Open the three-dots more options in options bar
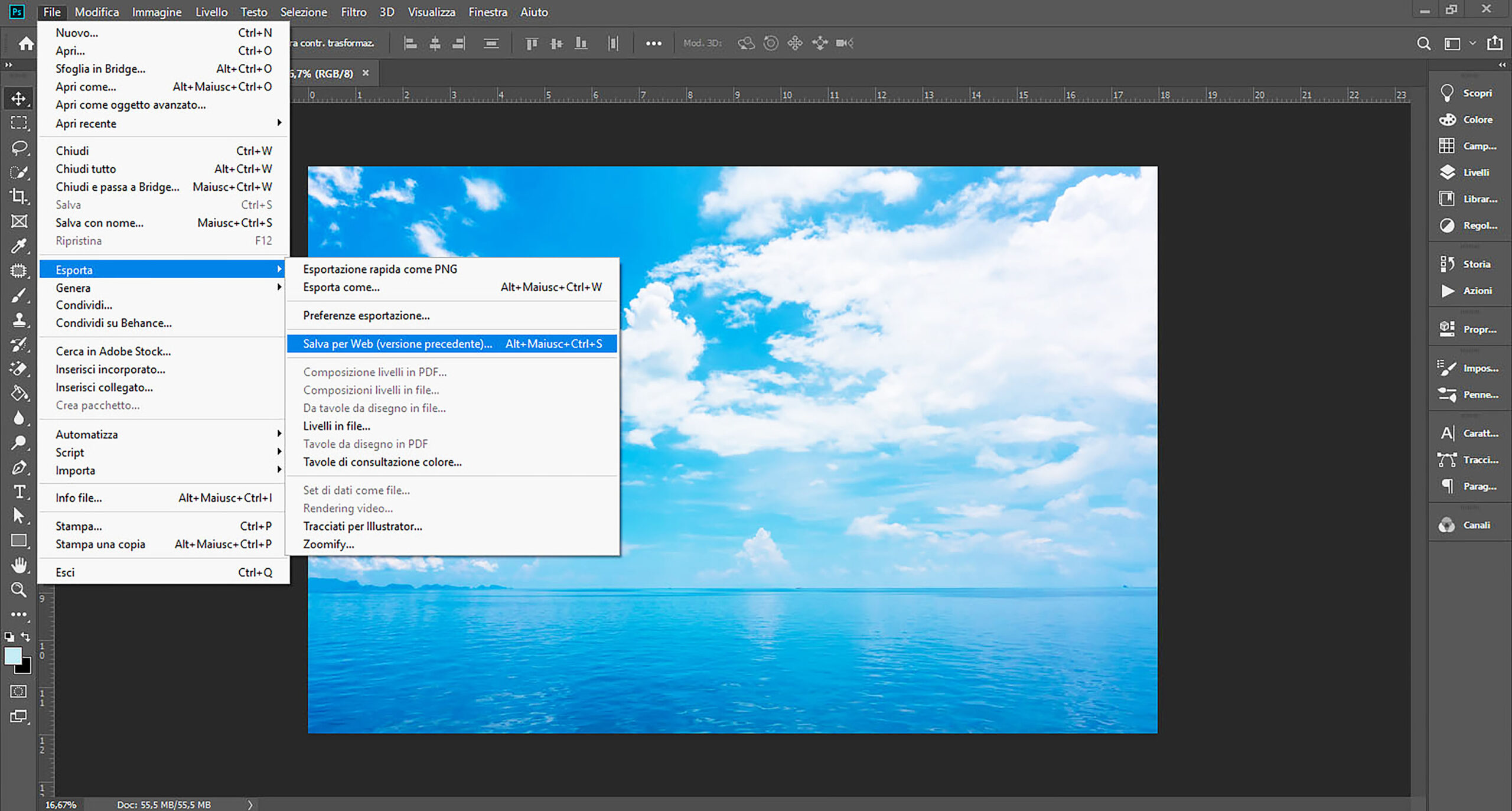Viewport: 1512px width, 811px height. pyautogui.click(x=653, y=43)
